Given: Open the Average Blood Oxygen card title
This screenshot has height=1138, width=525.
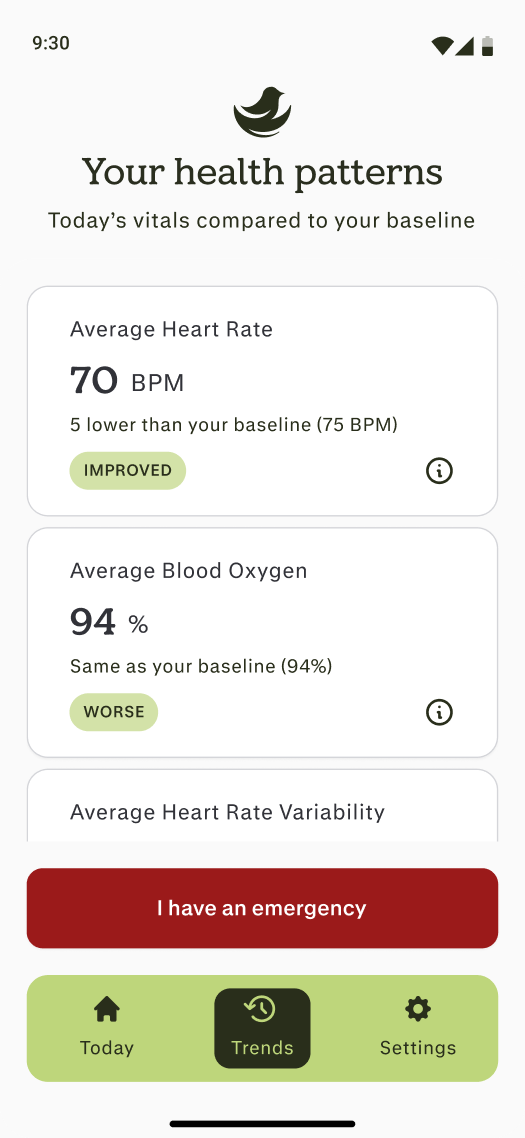Looking at the screenshot, I should click(189, 571).
